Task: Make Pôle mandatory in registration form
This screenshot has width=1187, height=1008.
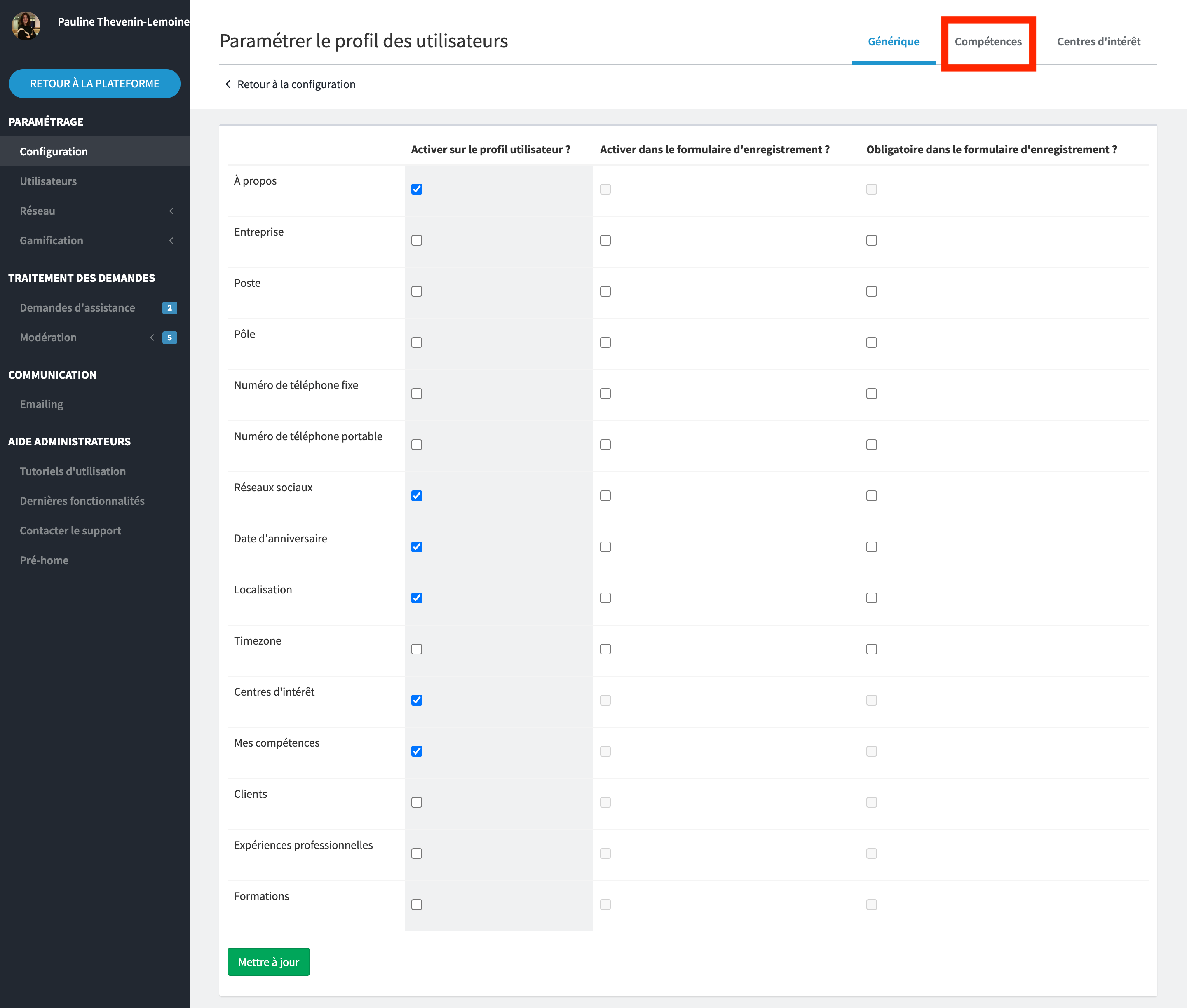Action: 871,342
